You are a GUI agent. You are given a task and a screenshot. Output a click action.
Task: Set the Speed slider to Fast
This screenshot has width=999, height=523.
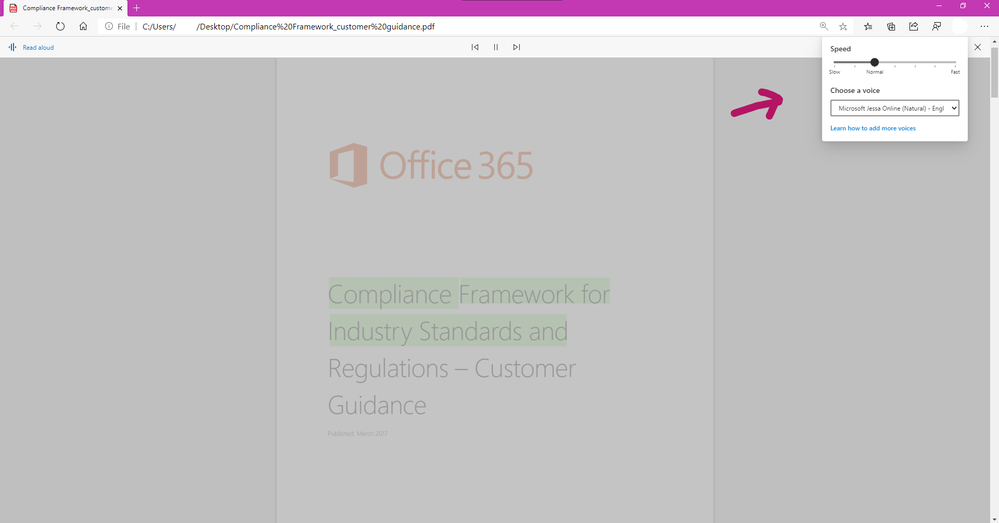(955, 62)
